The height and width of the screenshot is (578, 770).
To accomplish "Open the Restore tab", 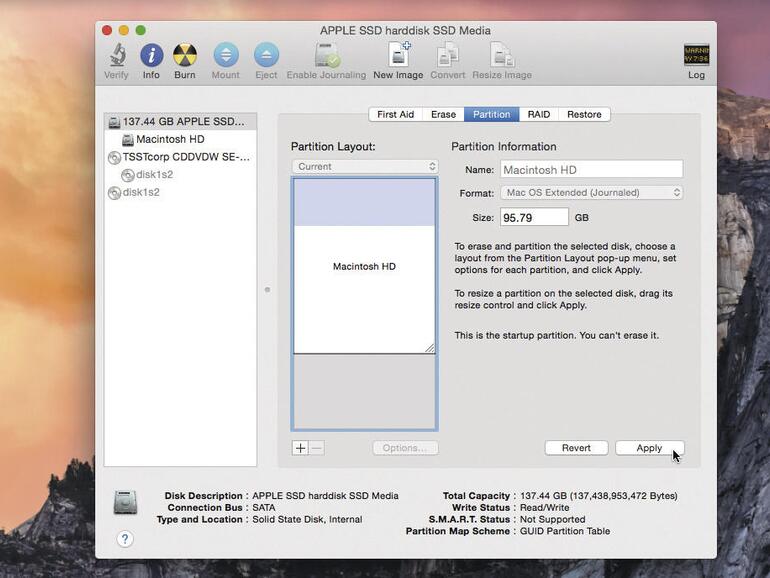I will (584, 115).
